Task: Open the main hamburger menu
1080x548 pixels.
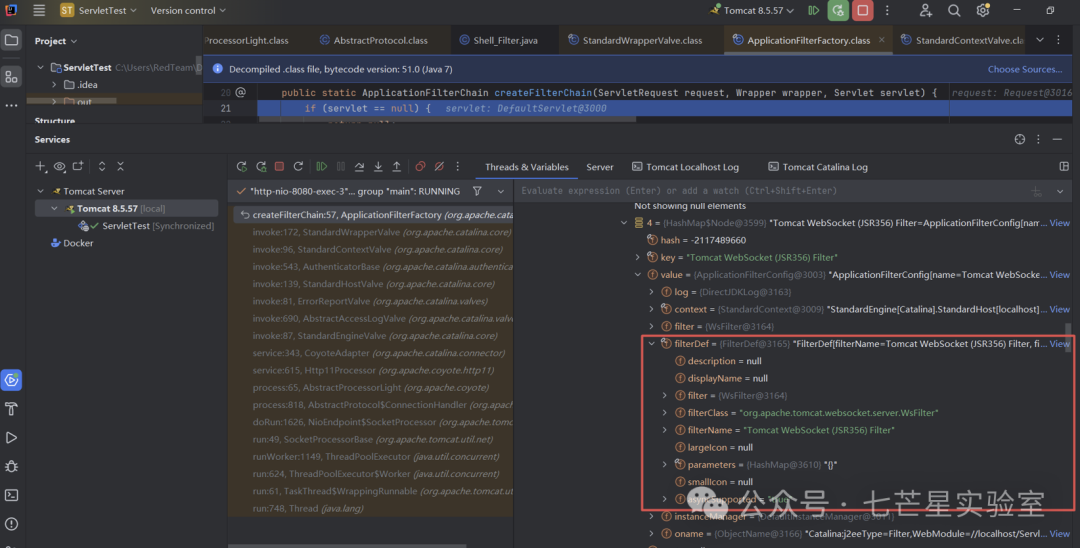Action: (39, 10)
